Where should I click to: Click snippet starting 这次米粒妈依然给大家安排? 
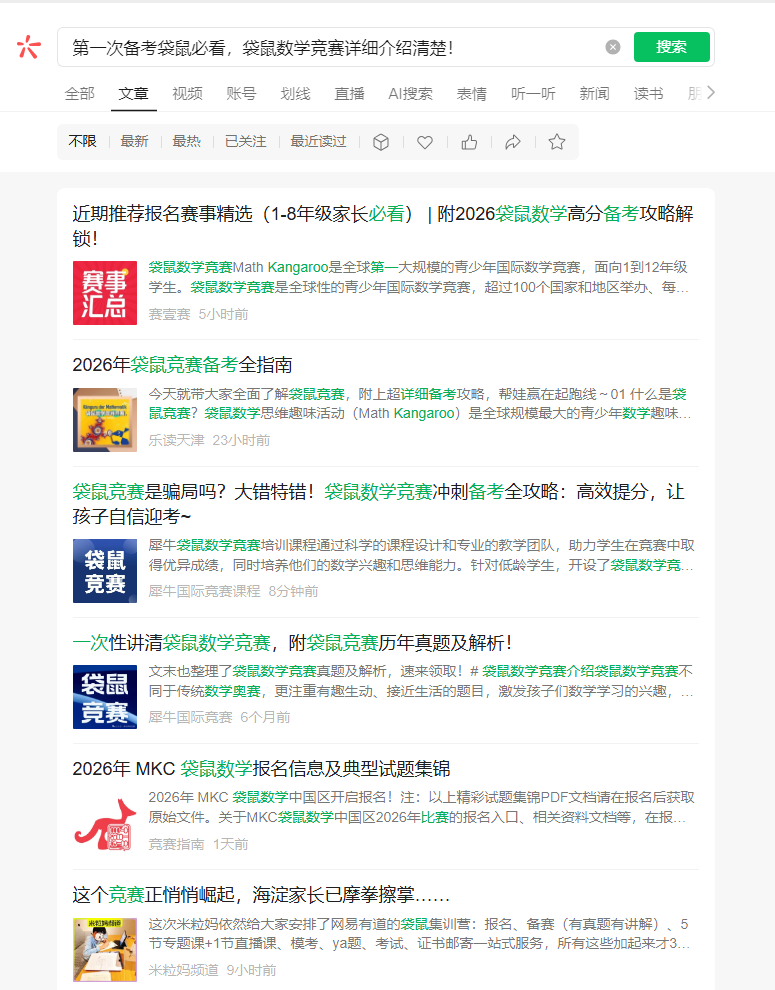pyautogui.click(x=421, y=934)
